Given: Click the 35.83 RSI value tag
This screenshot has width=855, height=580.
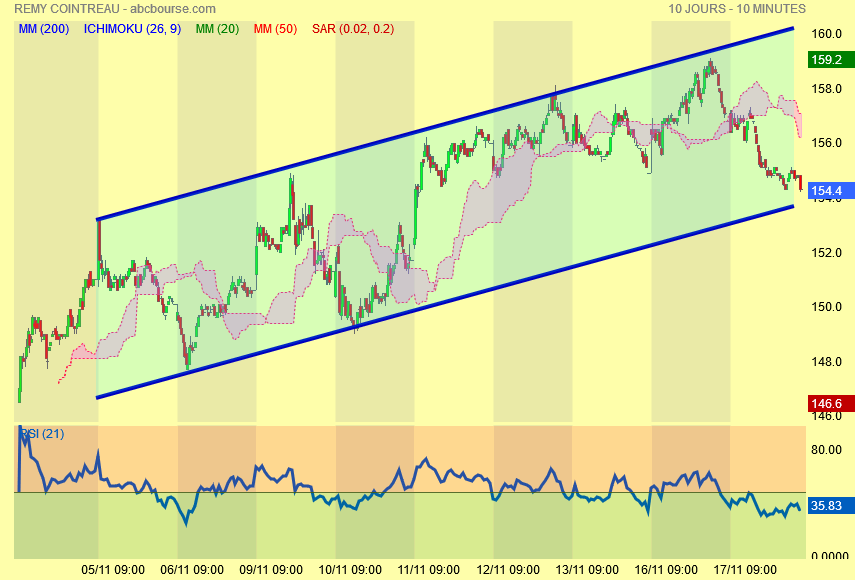Looking at the screenshot, I should (831, 505).
